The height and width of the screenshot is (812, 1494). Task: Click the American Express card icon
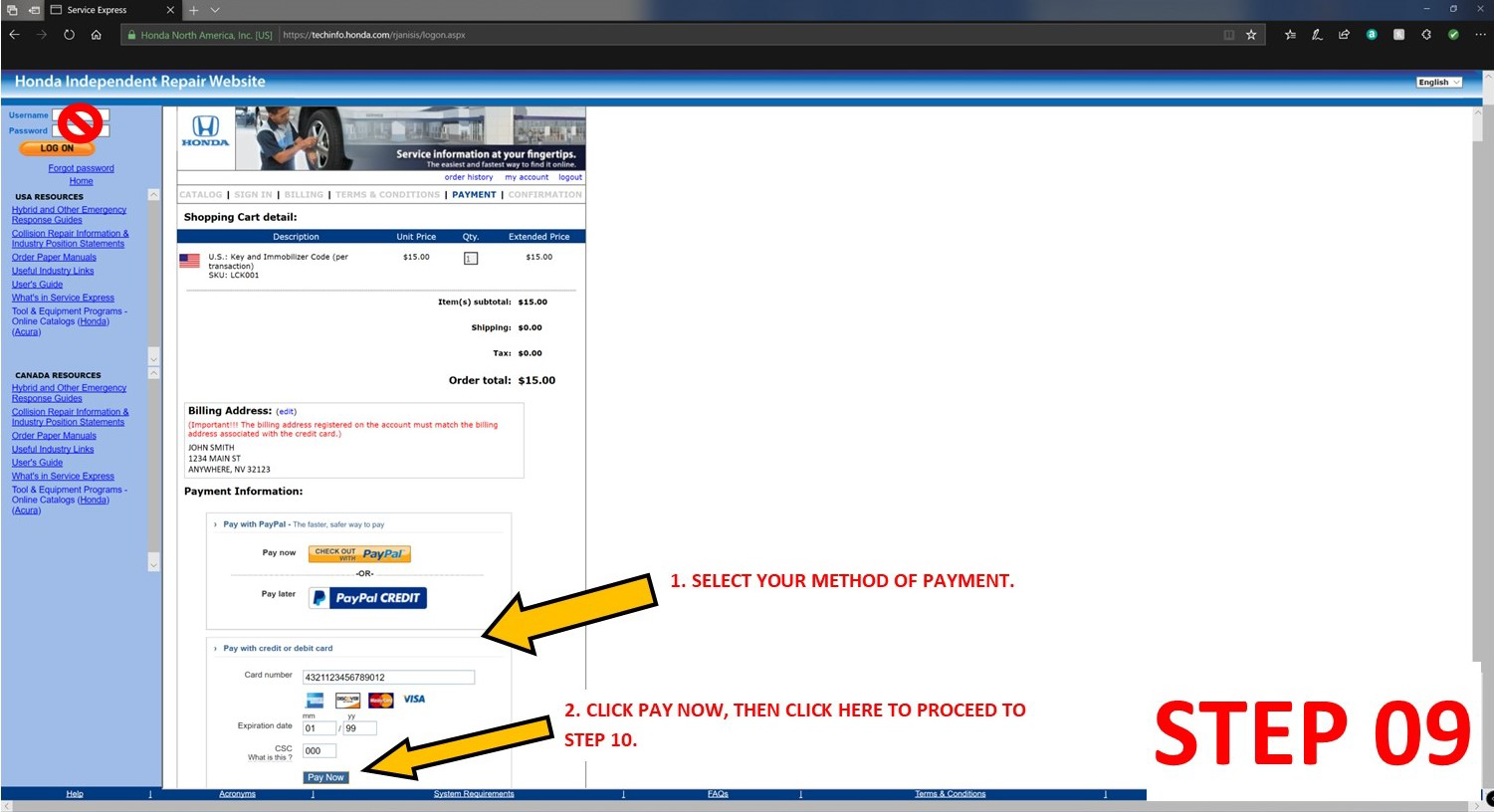[315, 701]
